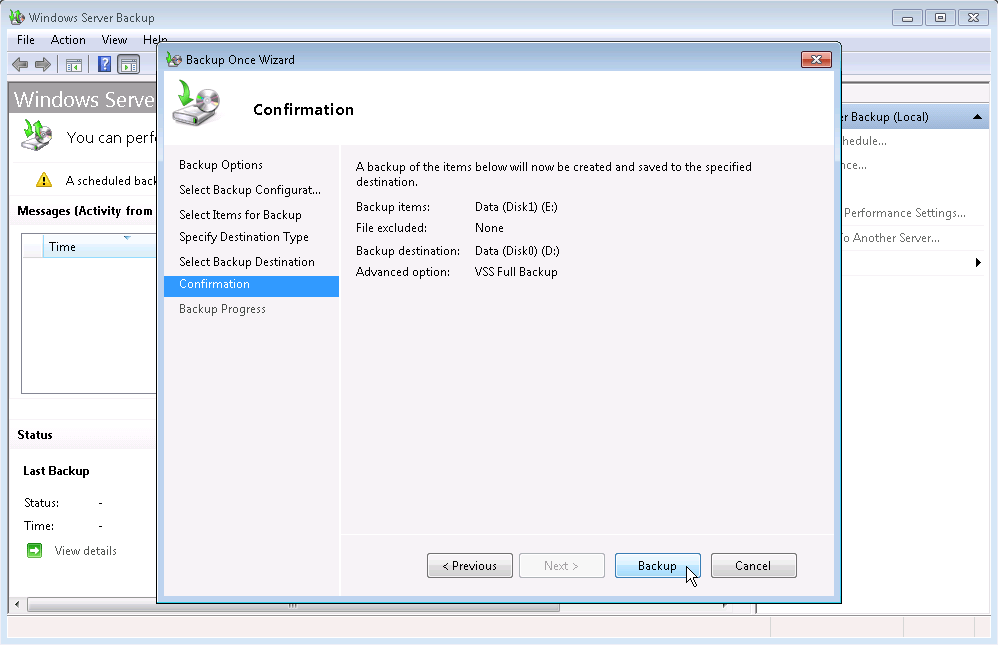Click the Show/Hide Action Pane toolbar icon
The image size is (998, 645).
(x=128, y=64)
